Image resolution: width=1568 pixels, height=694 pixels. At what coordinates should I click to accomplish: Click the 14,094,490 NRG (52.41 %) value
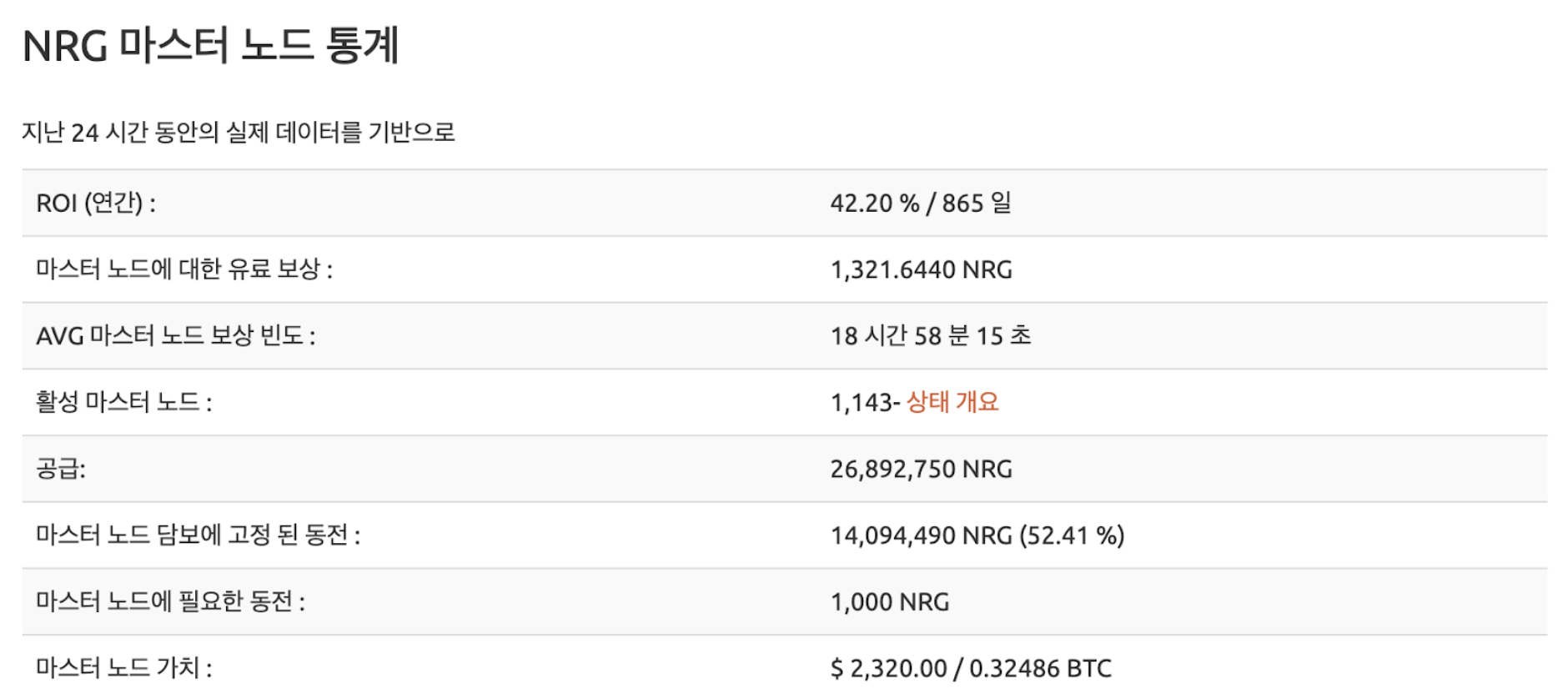pyautogui.click(x=977, y=536)
